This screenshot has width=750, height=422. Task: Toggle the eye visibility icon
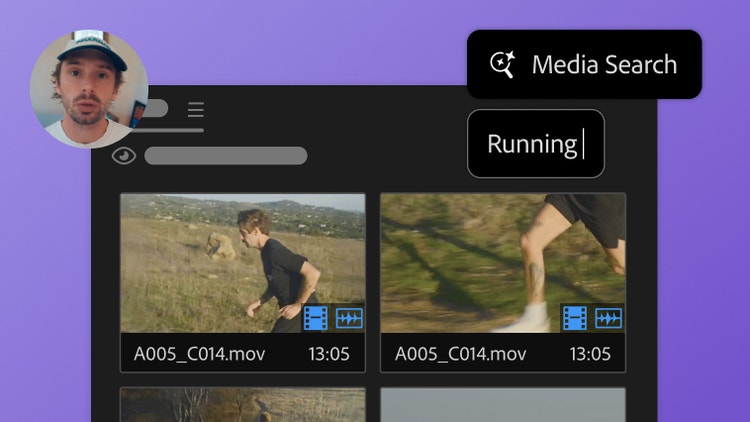124,155
